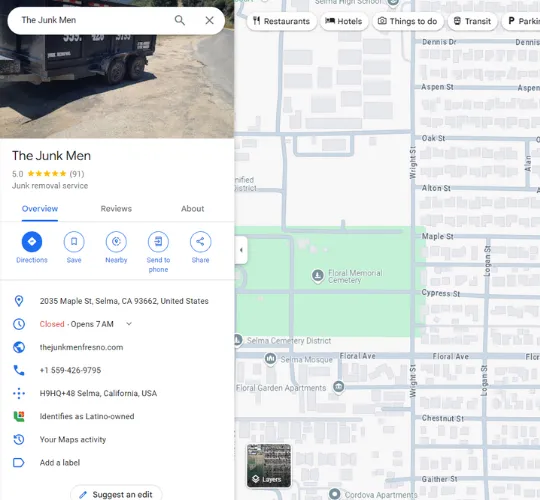
Task: Click Selma Cemetery District marker
Action: (x=238, y=340)
